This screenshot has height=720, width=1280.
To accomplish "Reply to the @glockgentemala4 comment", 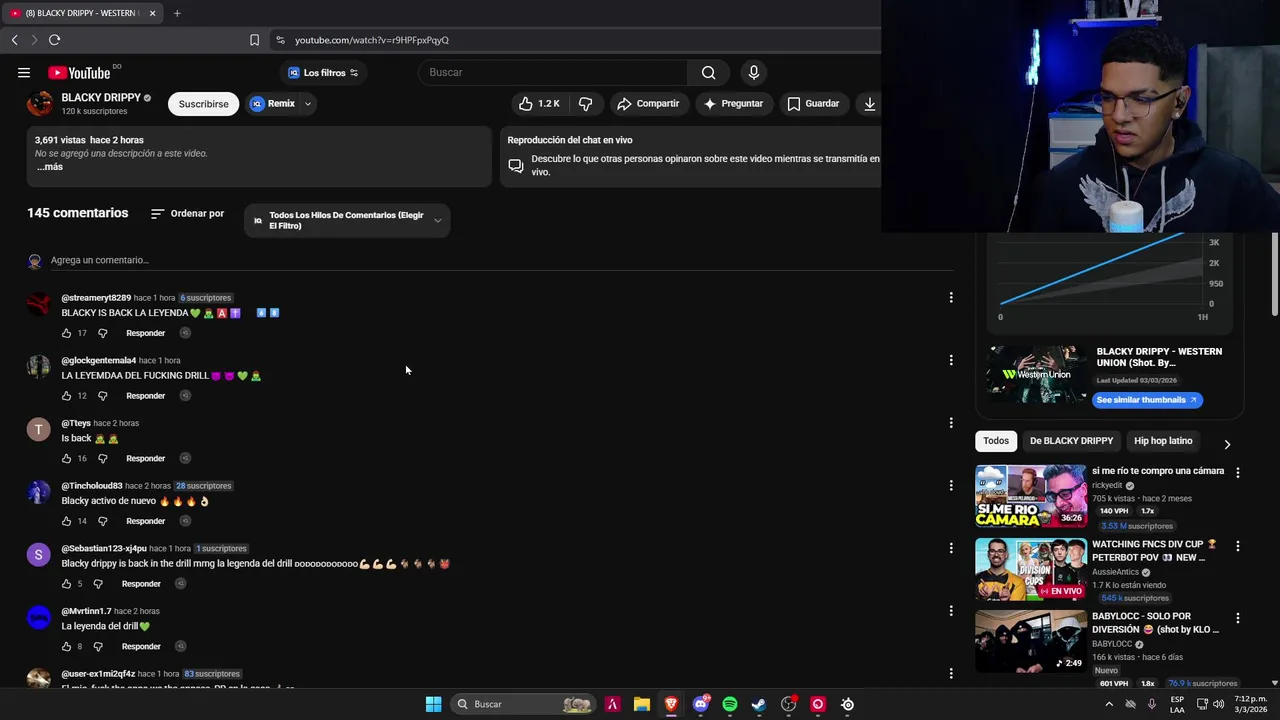I will coord(145,396).
